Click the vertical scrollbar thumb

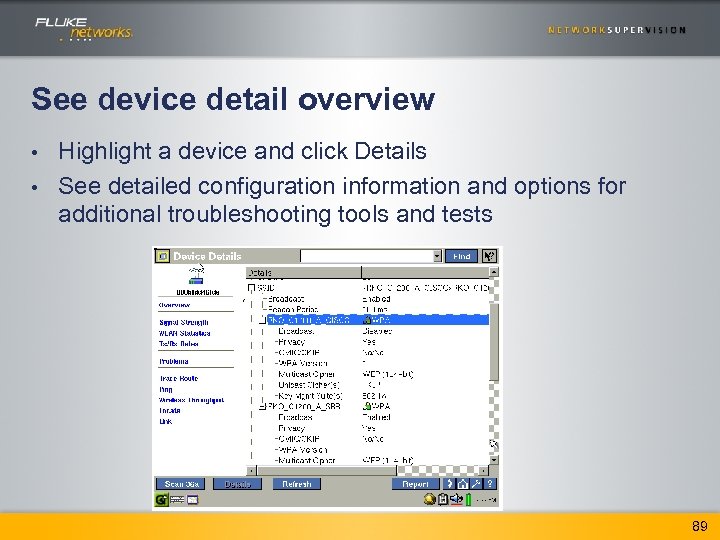(x=494, y=343)
